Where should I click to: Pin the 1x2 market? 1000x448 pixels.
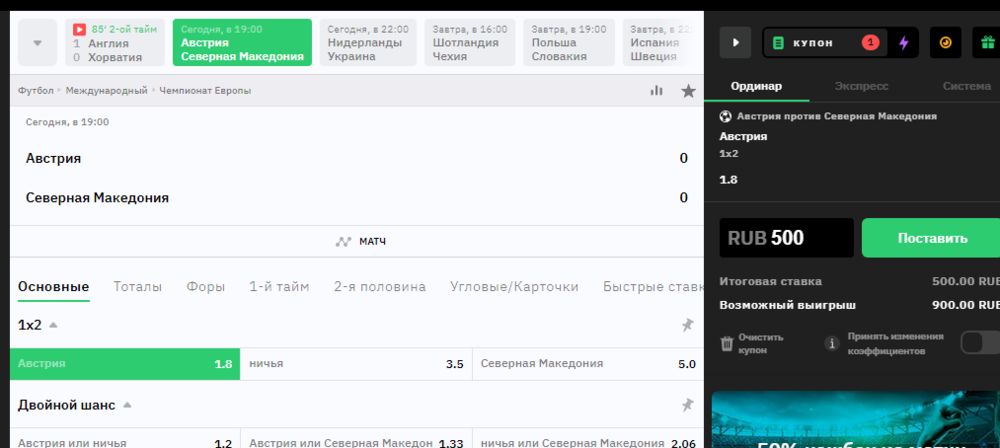click(688, 325)
